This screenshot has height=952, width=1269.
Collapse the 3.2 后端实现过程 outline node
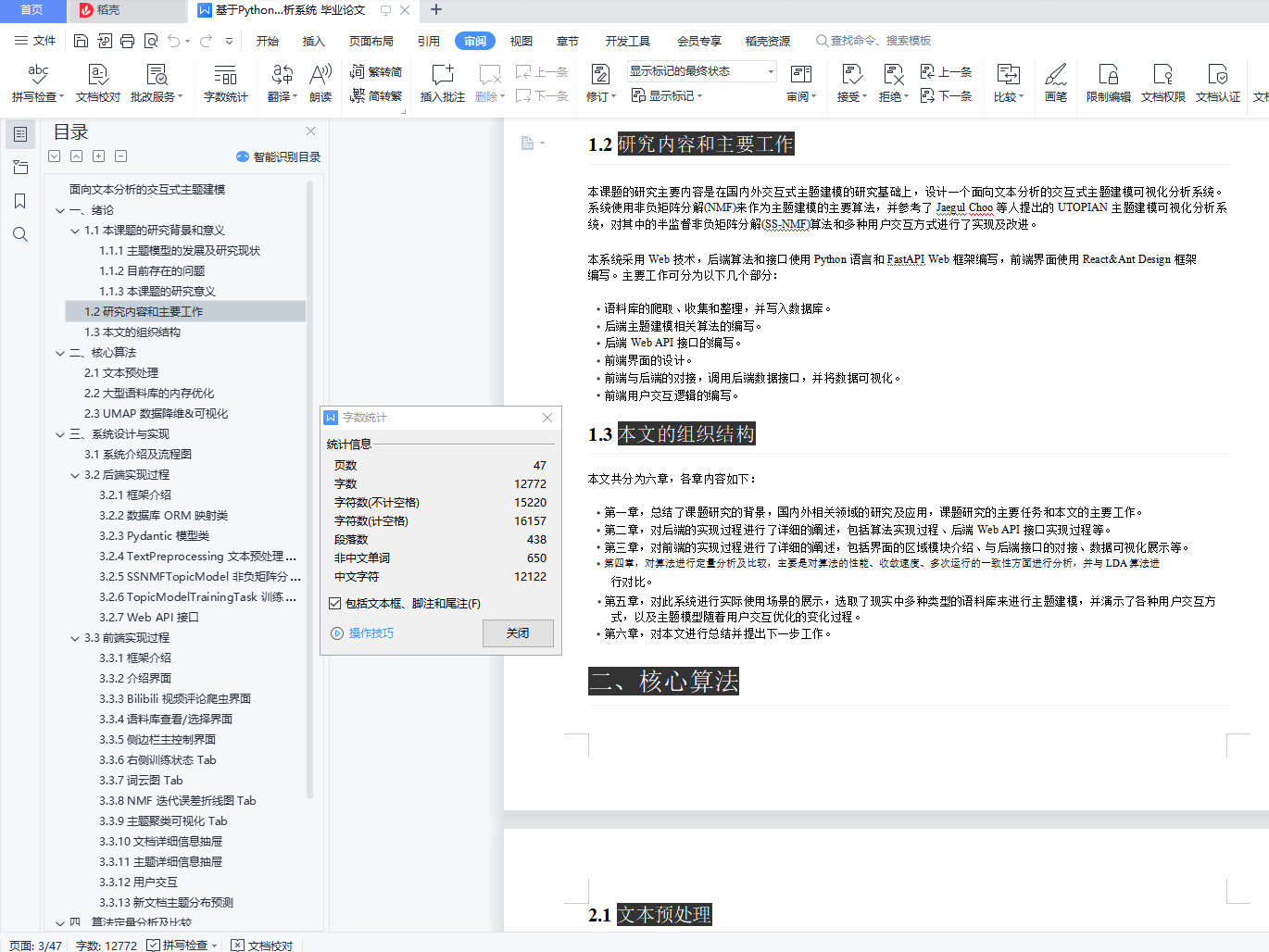click(x=75, y=475)
